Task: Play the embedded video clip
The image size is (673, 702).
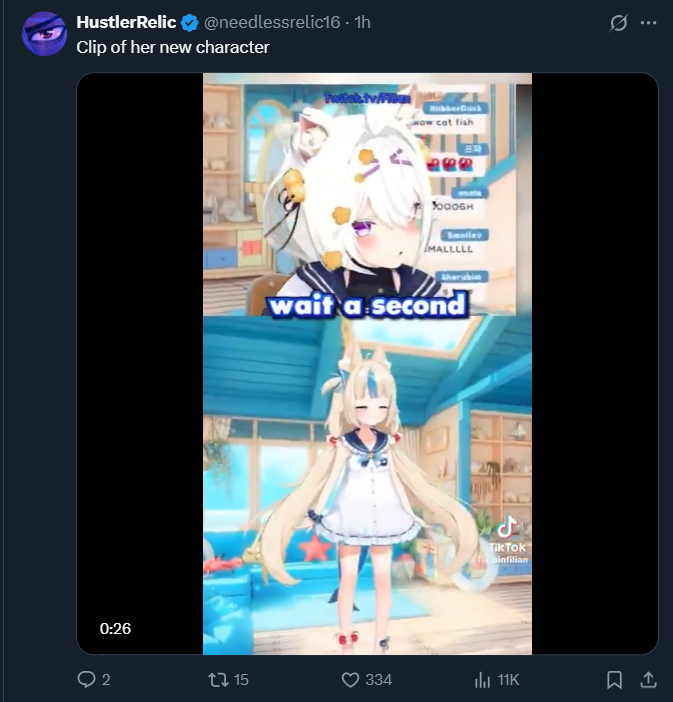Action: pyautogui.click(x=367, y=364)
